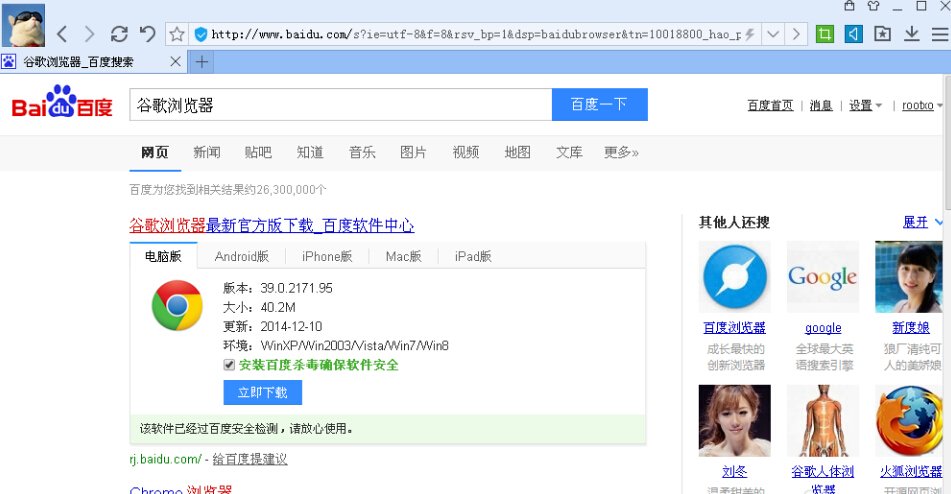Click the skin shirt icon in title bar
This screenshot has width=951, height=494.
pyautogui.click(x=873, y=6)
